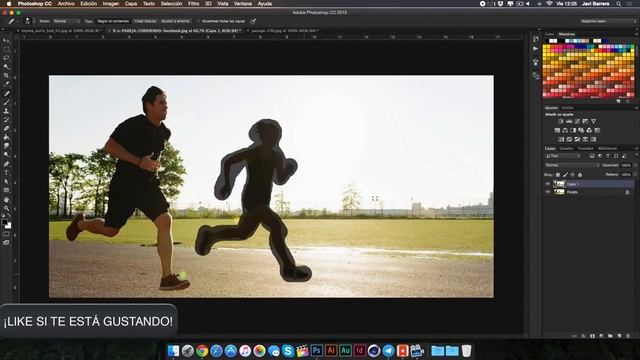Open the Opacidad slider arrow
Image resolution: width=640 pixels, height=360 pixels.
635,165
